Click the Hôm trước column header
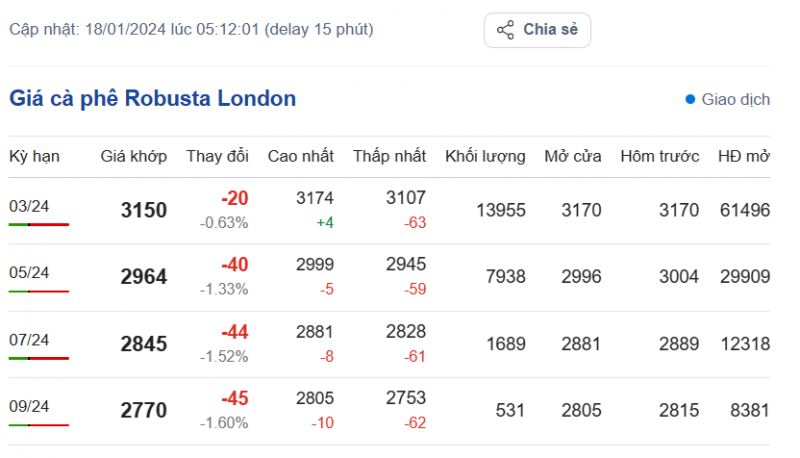Viewport: 800px width, 458px height. pyautogui.click(x=659, y=156)
